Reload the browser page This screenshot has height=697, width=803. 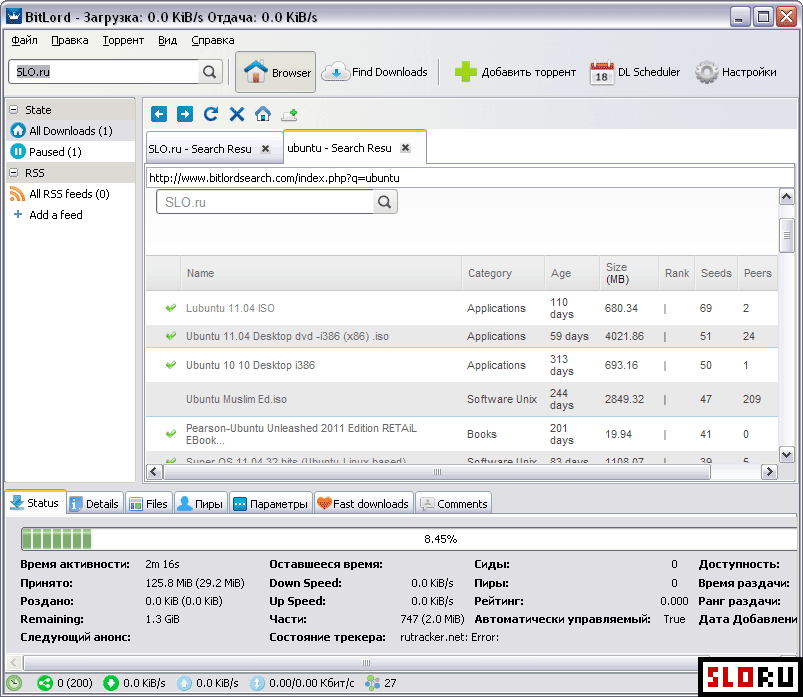pyautogui.click(x=211, y=114)
